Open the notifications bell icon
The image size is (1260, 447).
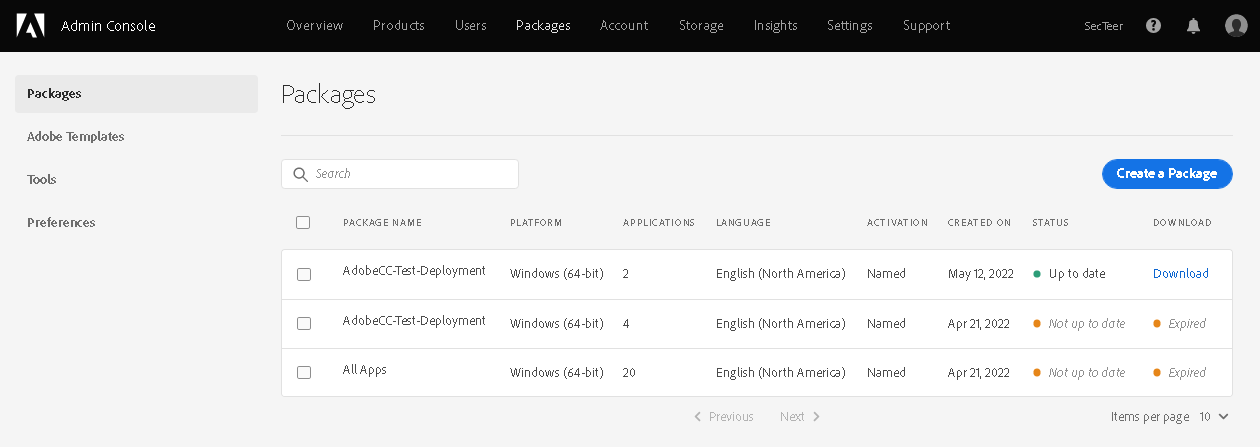1193,26
